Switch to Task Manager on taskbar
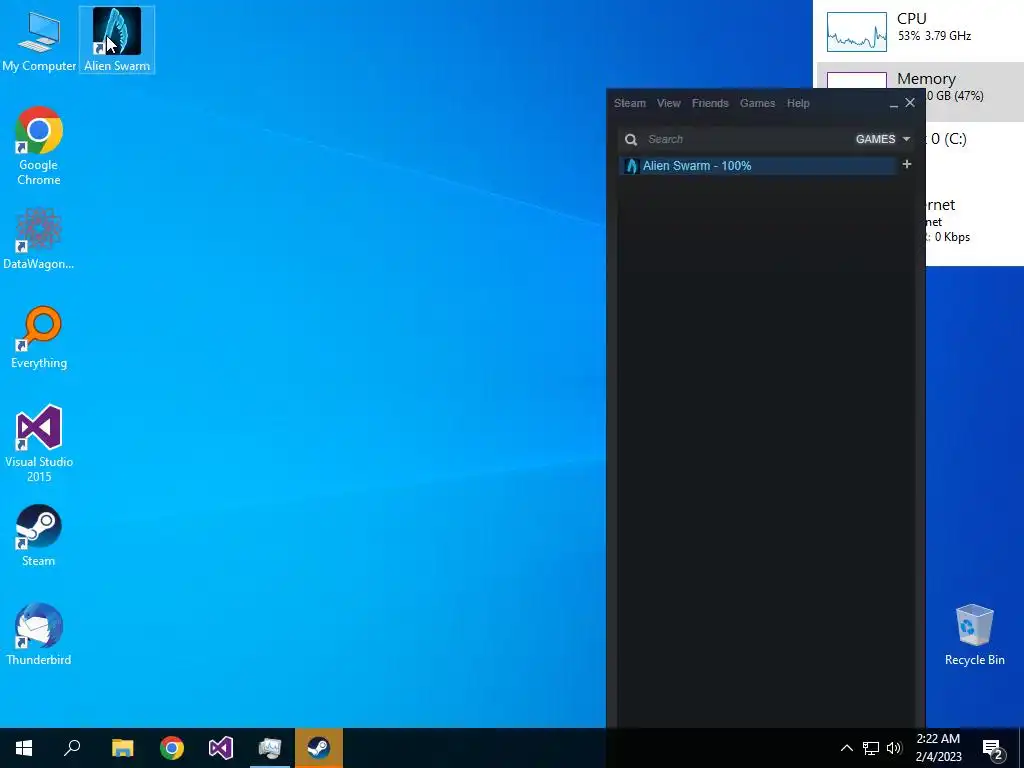This screenshot has height=768, width=1024. click(x=270, y=748)
